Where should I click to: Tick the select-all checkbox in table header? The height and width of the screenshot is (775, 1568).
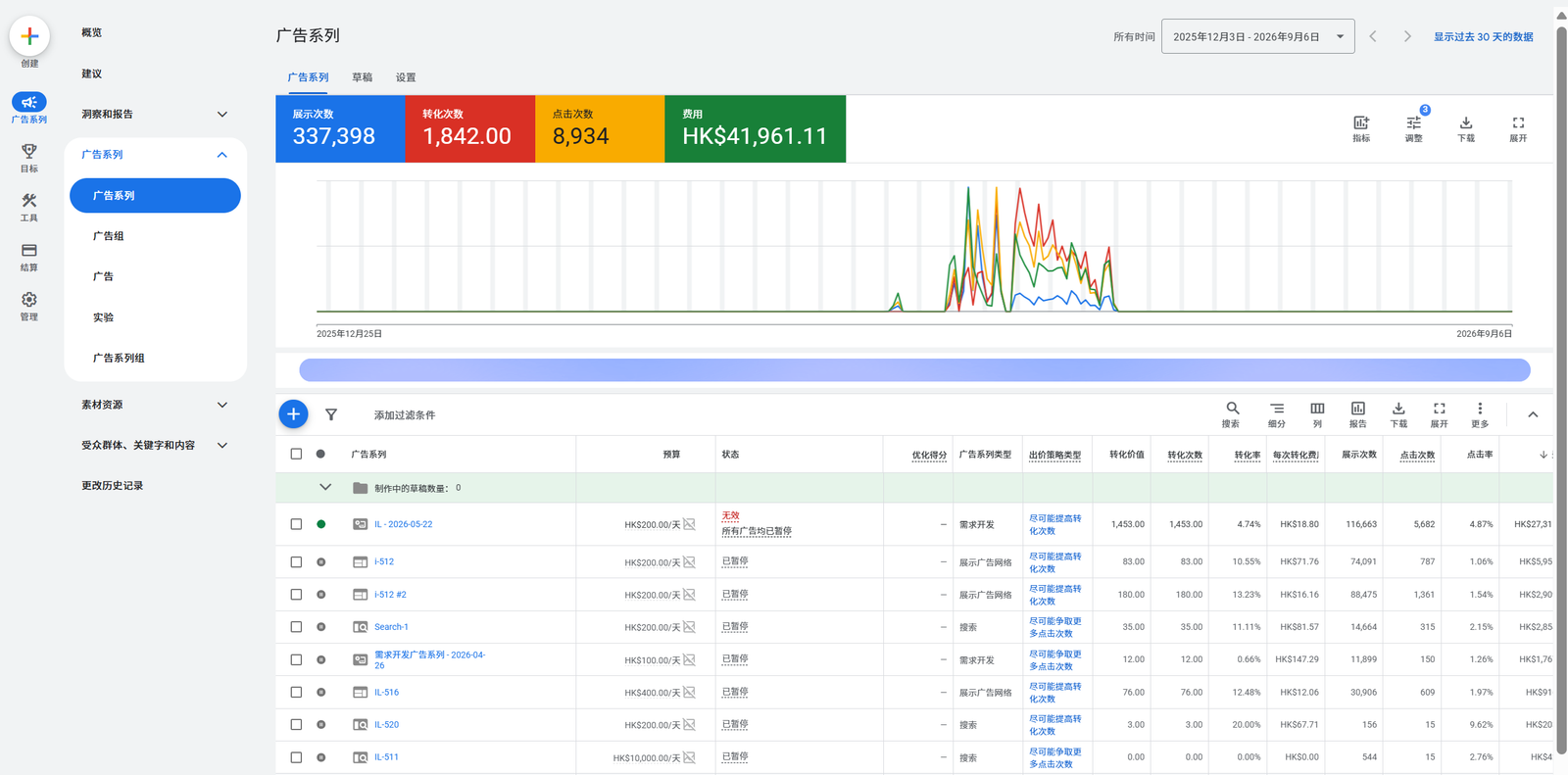(296, 454)
